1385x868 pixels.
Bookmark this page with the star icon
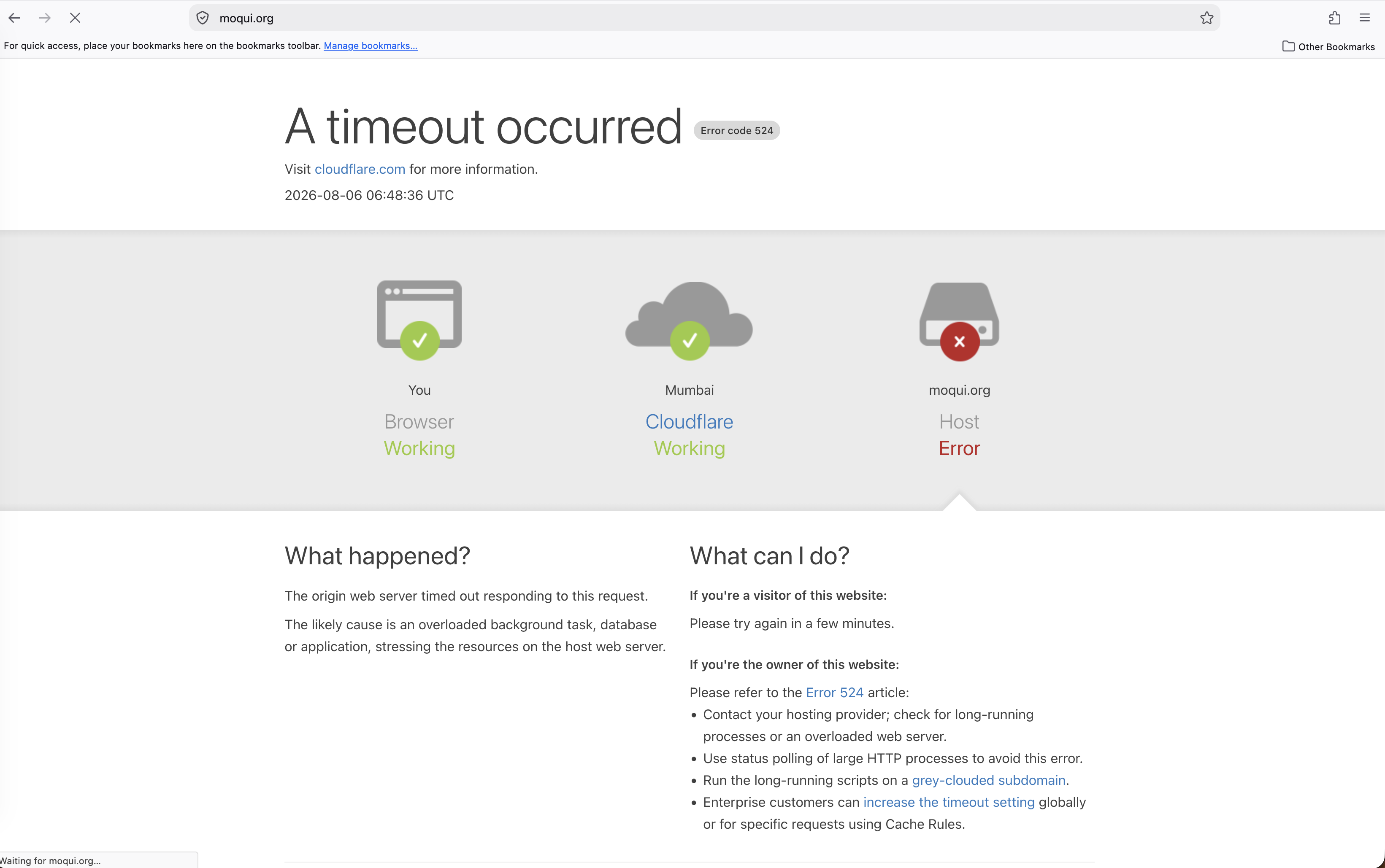click(x=1206, y=18)
